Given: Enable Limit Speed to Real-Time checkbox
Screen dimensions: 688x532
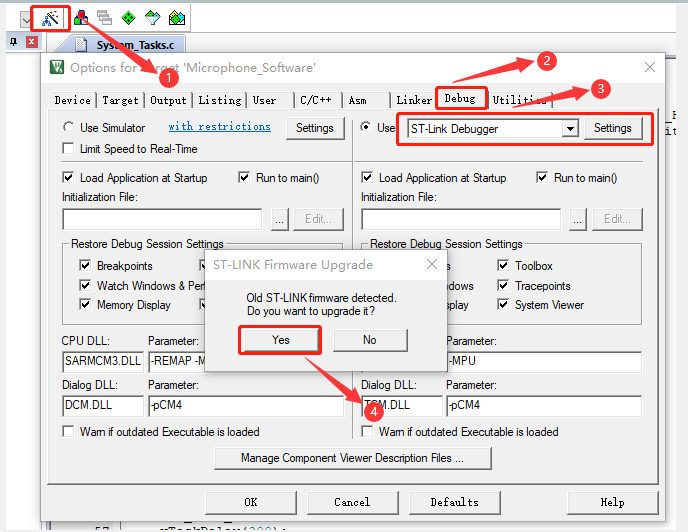Looking at the screenshot, I should 68,148.
